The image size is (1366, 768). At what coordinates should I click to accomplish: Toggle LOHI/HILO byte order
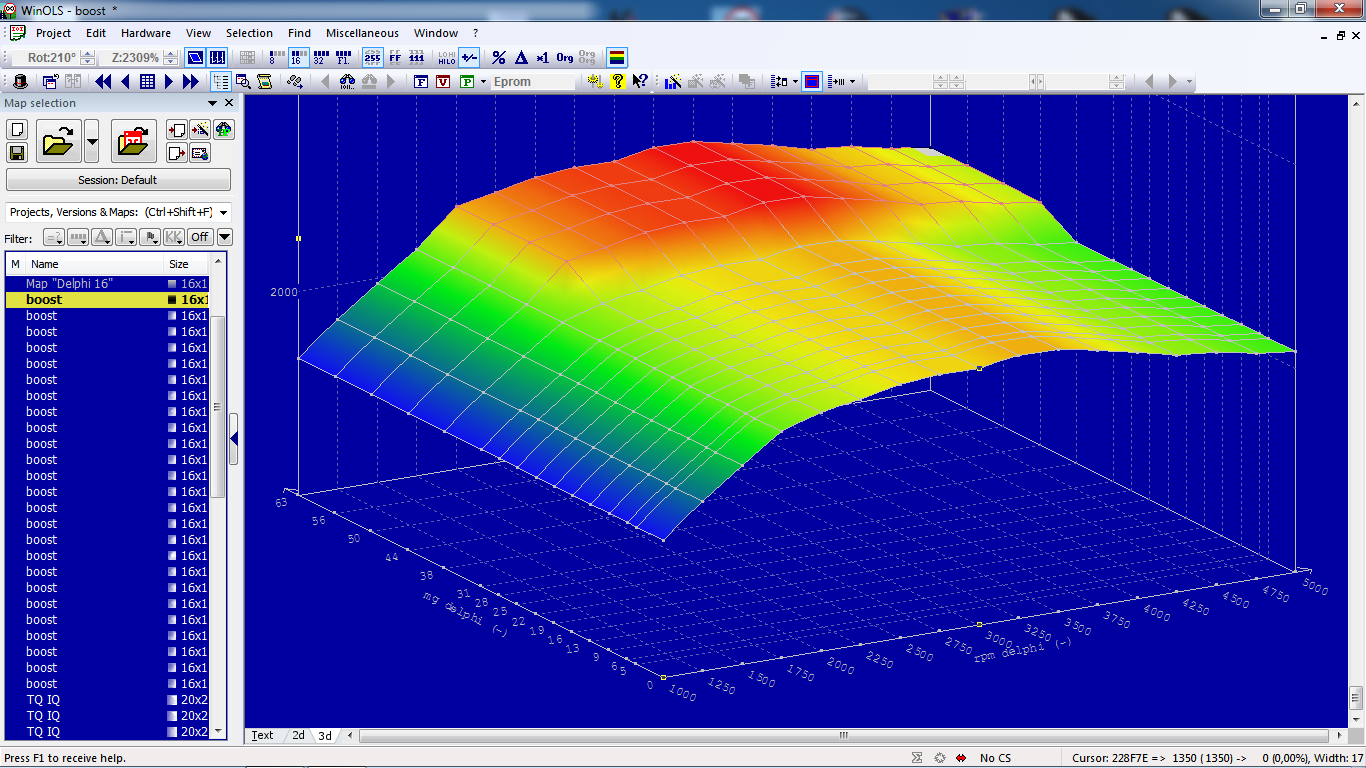tap(445, 57)
